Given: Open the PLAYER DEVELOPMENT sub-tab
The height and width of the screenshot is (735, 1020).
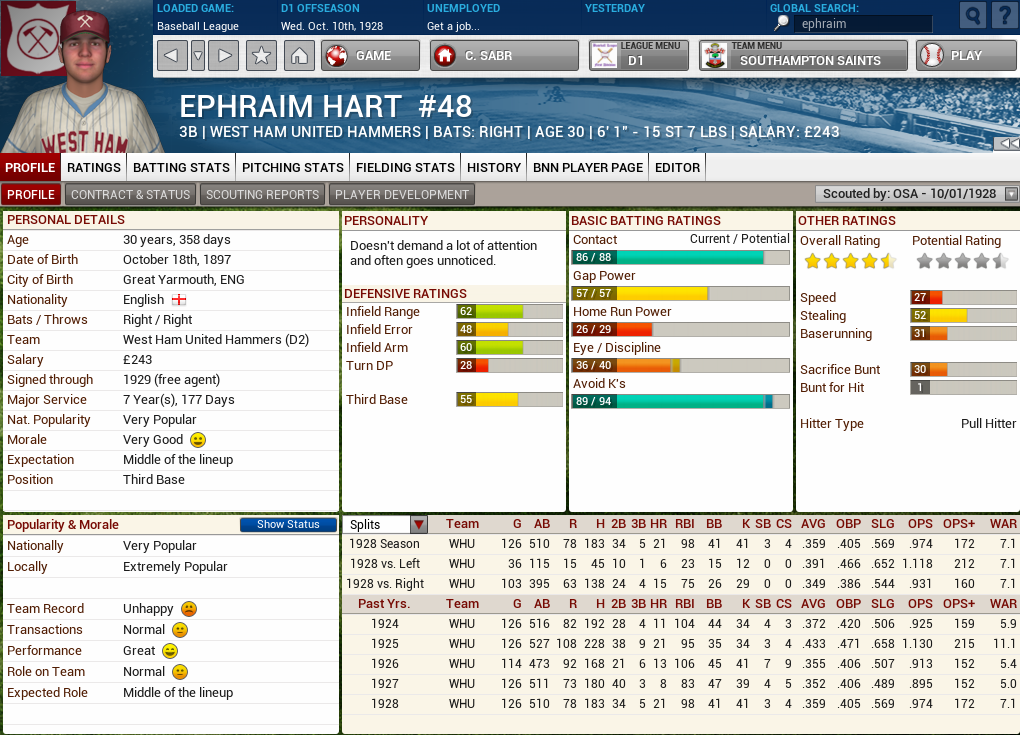Looking at the screenshot, I should (401, 194).
